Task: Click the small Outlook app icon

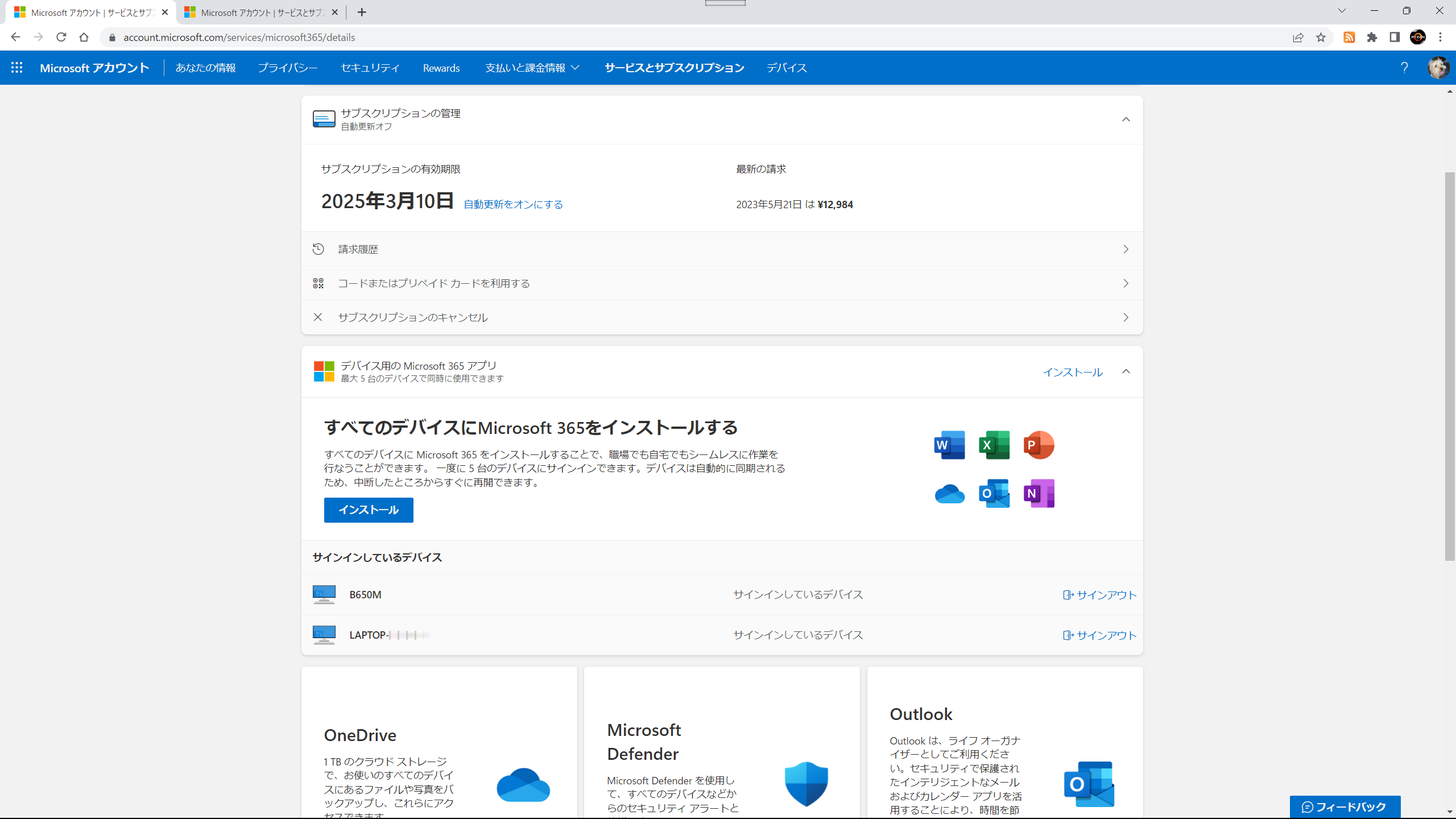Action: point(994,494)
